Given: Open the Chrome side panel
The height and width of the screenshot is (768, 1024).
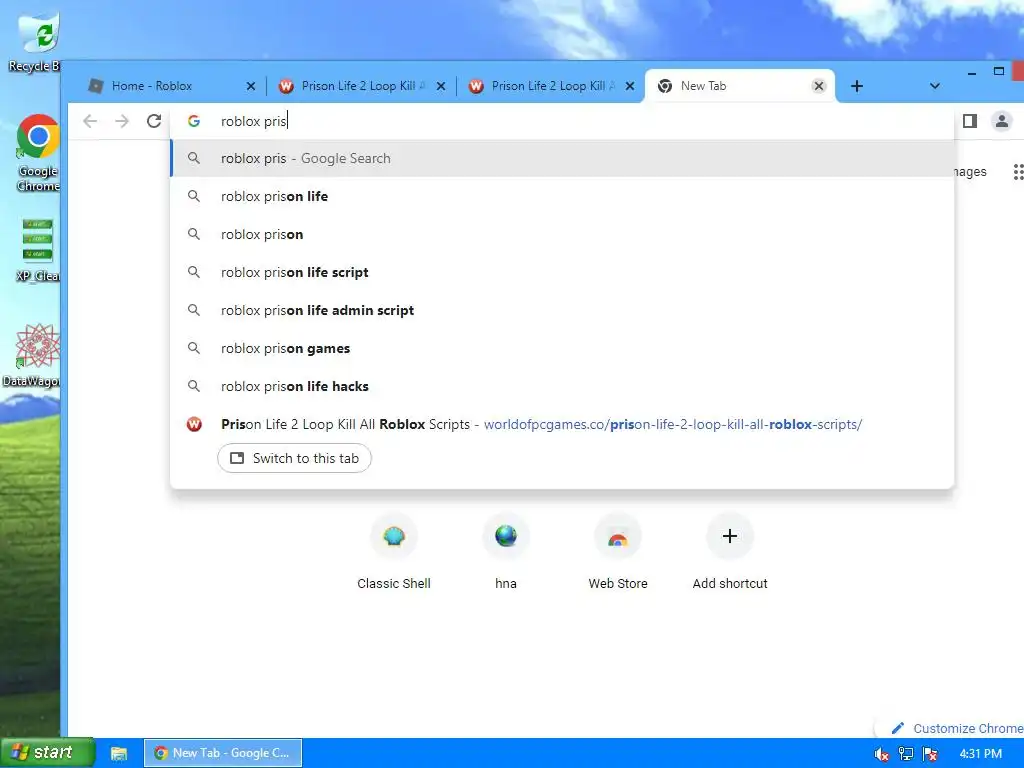Looking at the screenshot, I should tap(970, 121).
